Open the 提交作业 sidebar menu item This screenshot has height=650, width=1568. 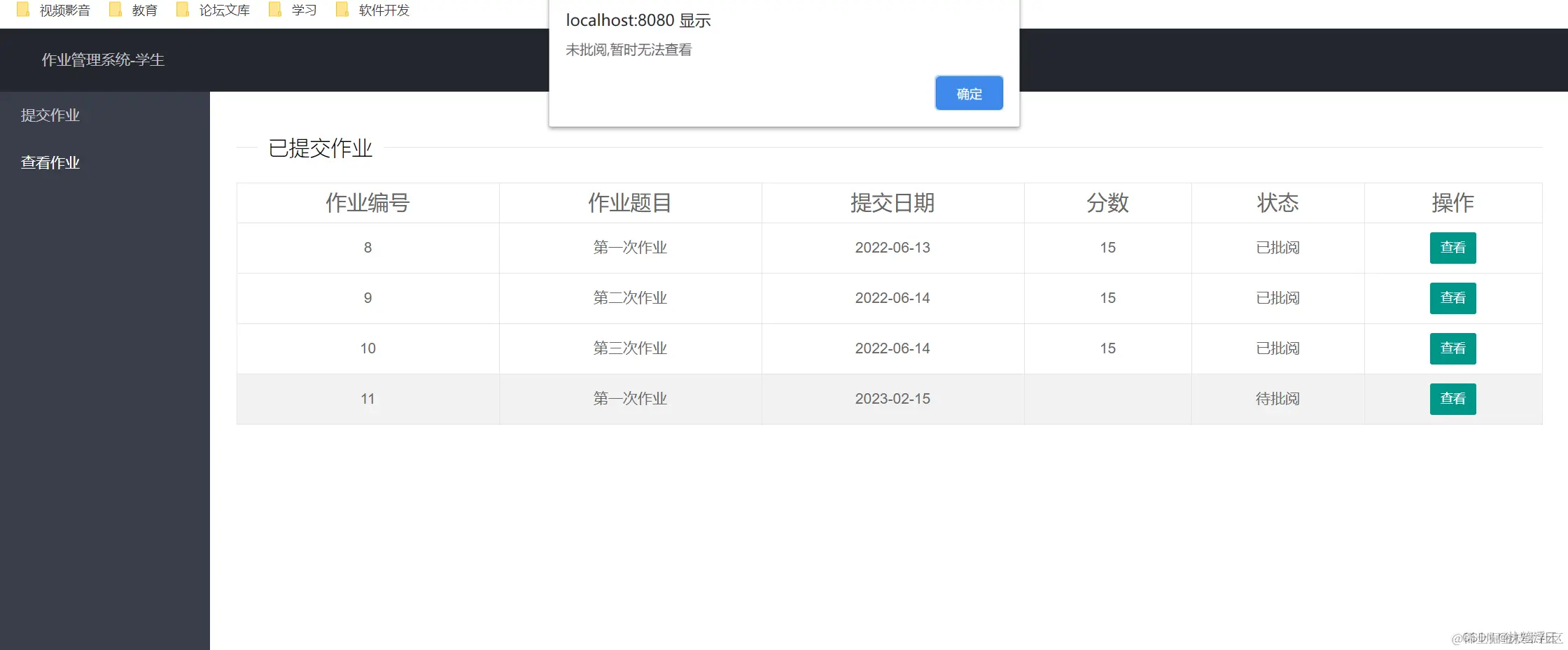pyautogui.click(x=50, y=115)
